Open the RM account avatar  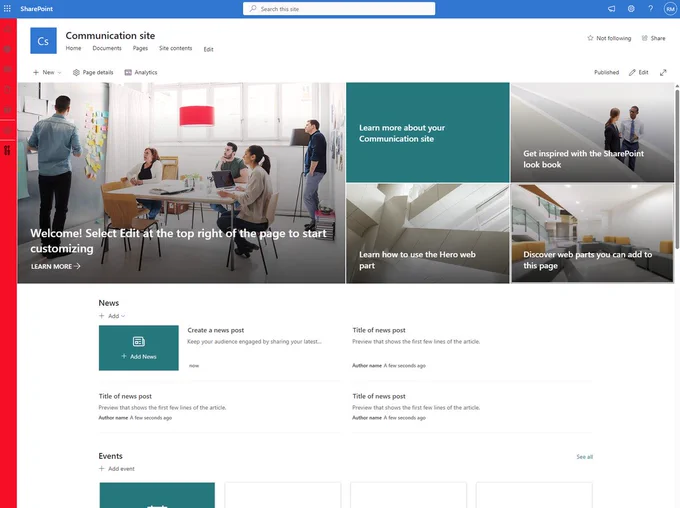(x=670, y=9)
